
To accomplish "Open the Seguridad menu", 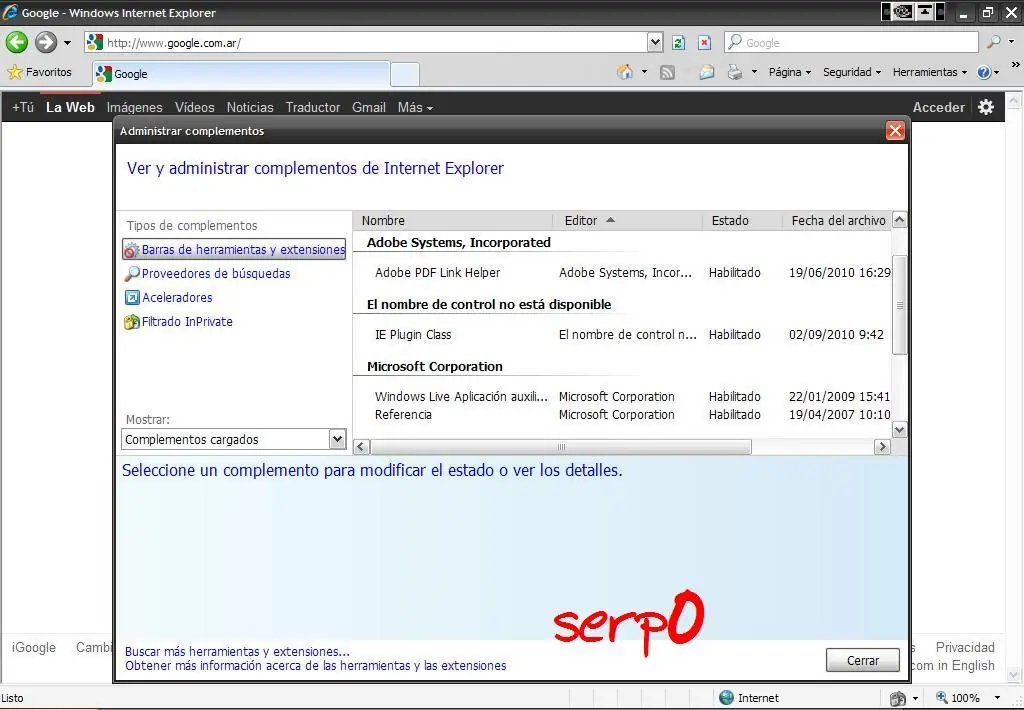I will [852, 72].
